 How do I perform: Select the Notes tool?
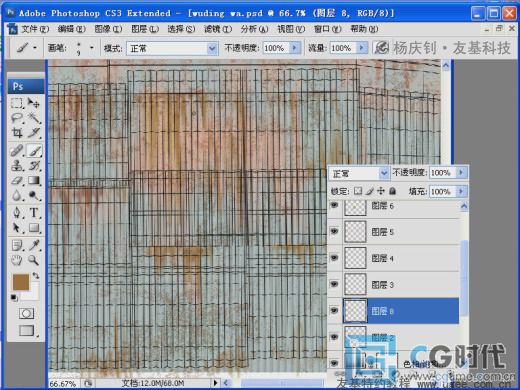[x=17, y=245]
